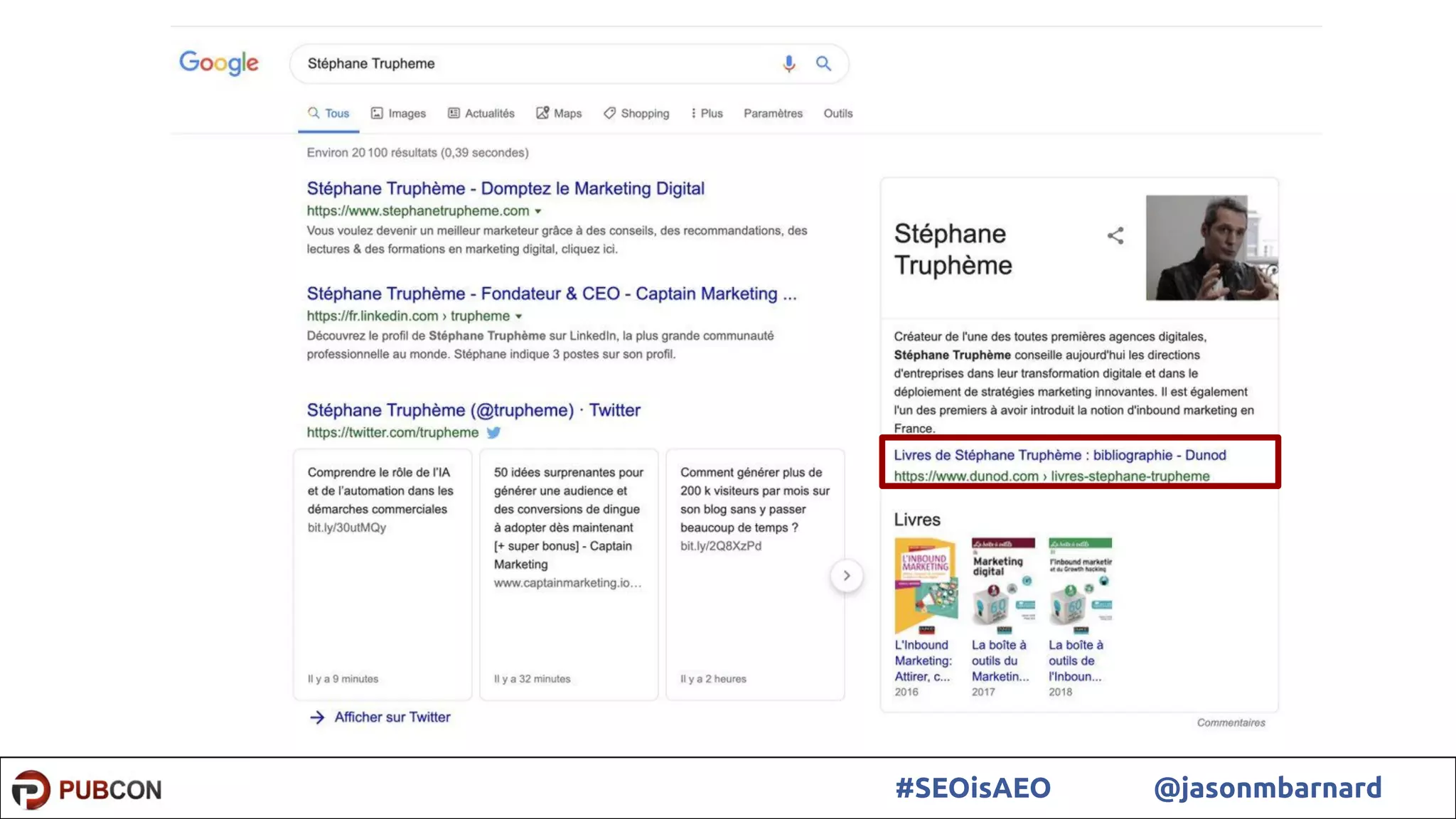Click into the Google search field
This screenshot has width=1456, height=819.
(533, 63)
